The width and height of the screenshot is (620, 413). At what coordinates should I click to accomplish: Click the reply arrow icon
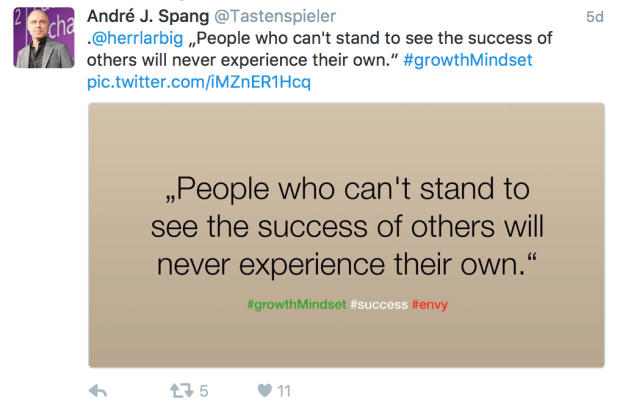tap(98, 390)
